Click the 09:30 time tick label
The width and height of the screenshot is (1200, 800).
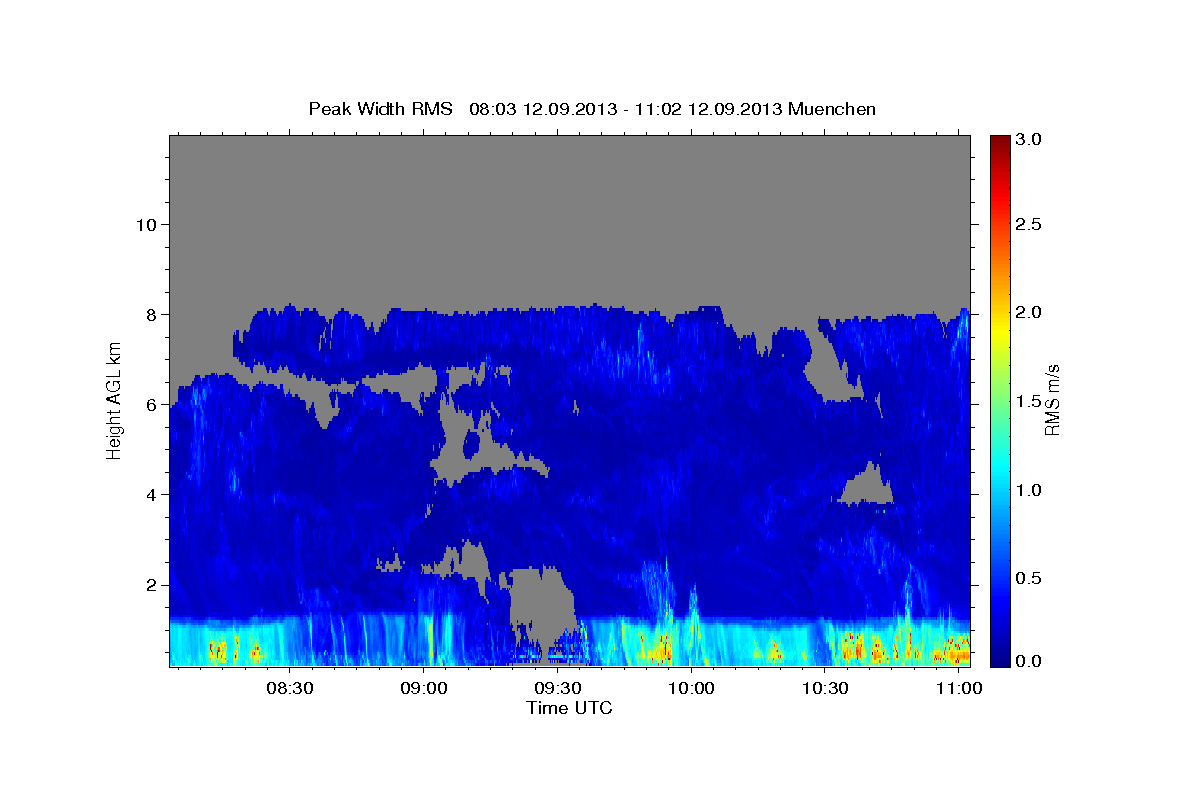557,689
